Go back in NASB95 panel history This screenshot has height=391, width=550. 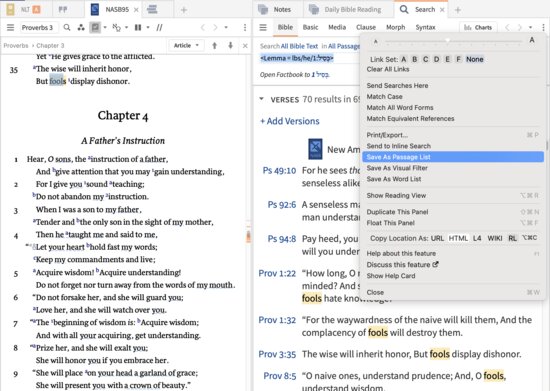point(202,27)
